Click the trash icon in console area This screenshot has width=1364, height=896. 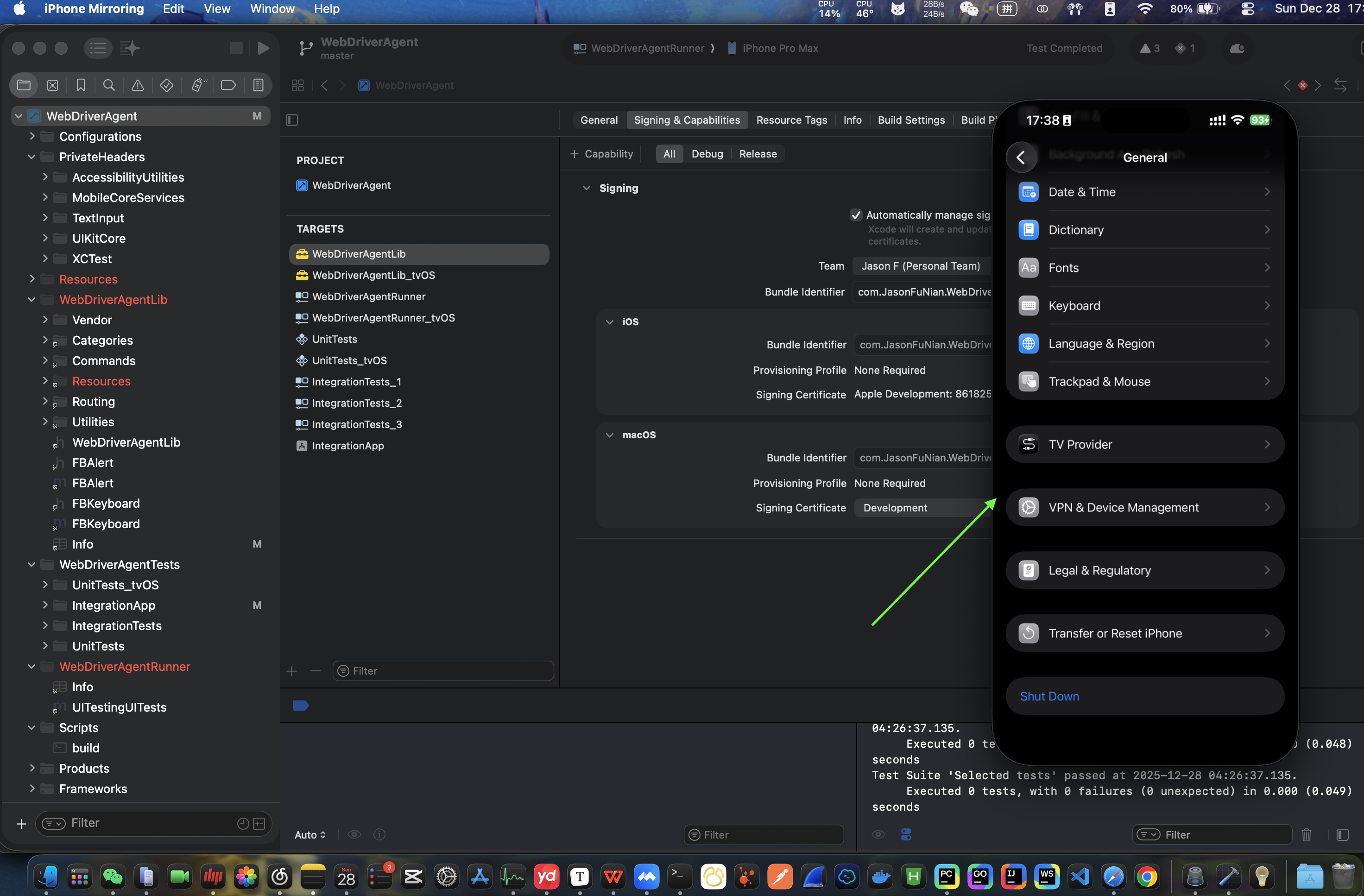click(1306, 835)
